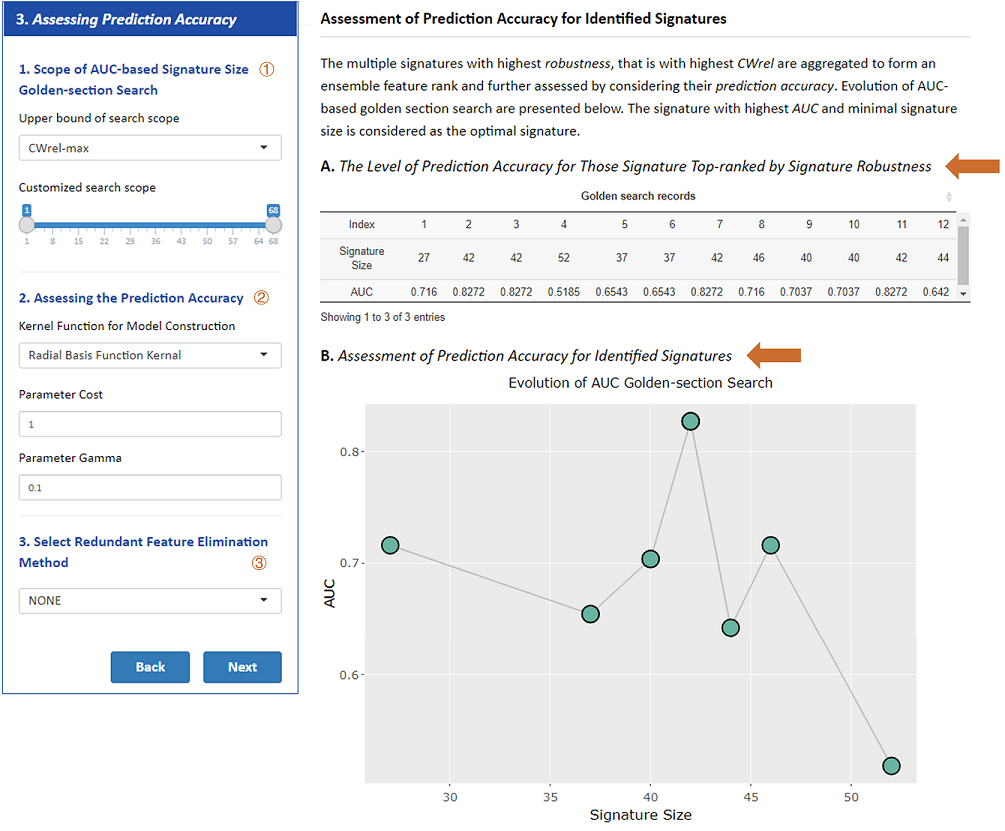Click the left search scope slider handle

27,225
